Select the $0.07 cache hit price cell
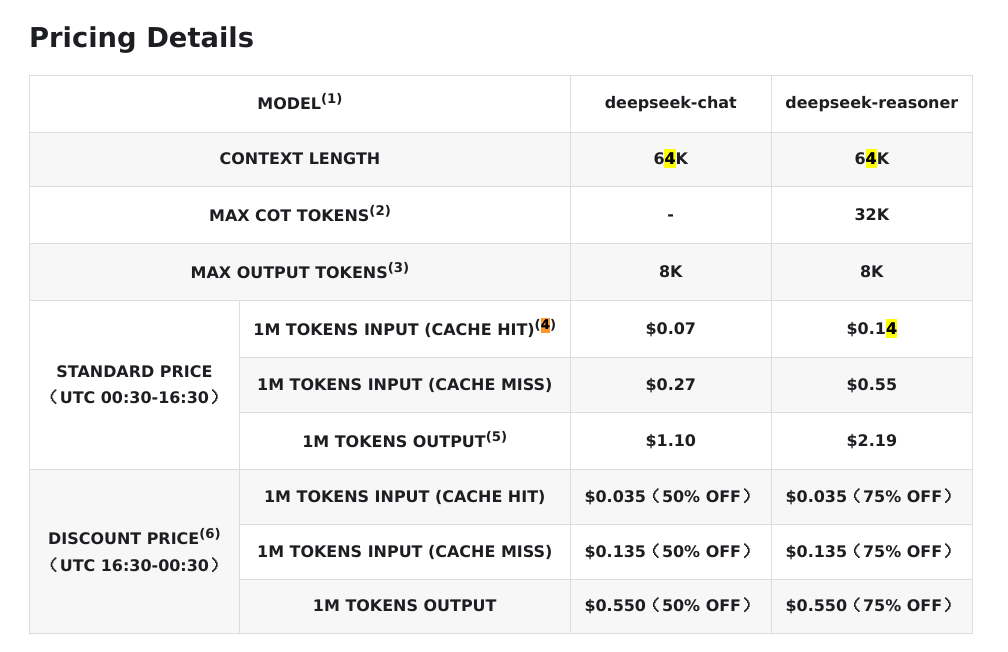 click(670, 329)
